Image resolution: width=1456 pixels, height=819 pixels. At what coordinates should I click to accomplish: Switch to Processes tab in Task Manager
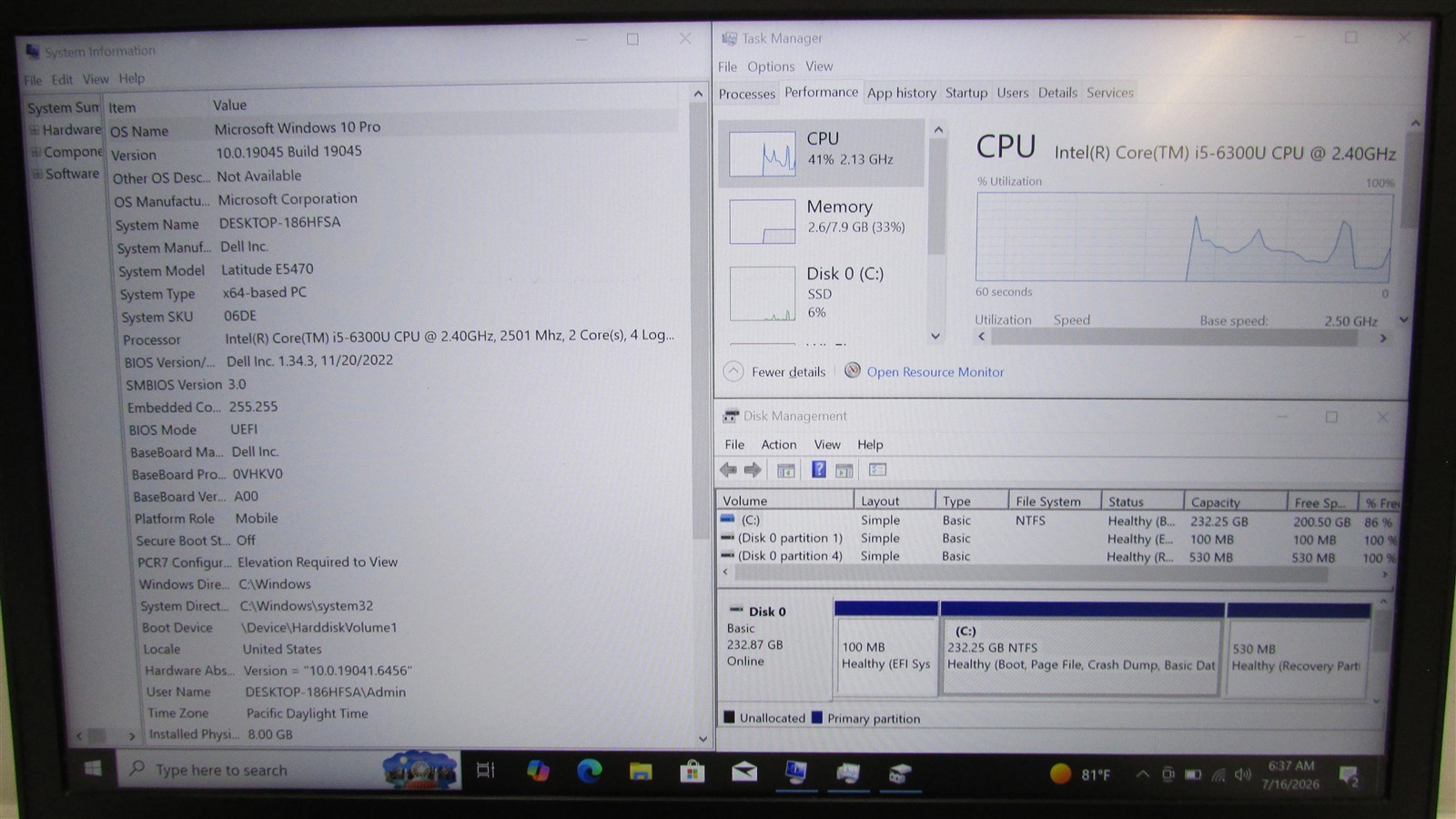747,94
